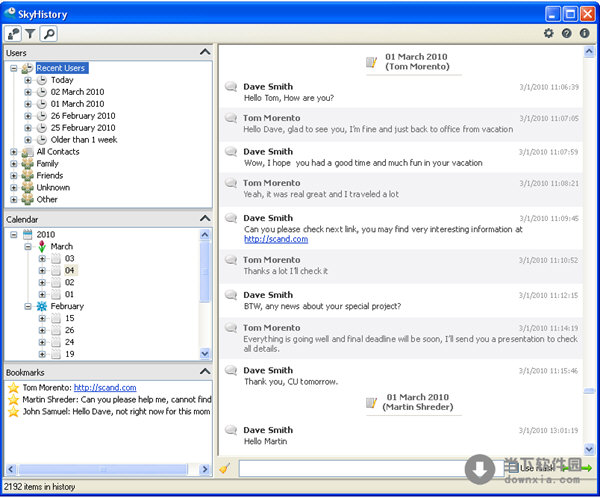This screenshot has width=600, height=498.
Task: Open the scand.com link in the conversation
Action: [x=276, y=240]
